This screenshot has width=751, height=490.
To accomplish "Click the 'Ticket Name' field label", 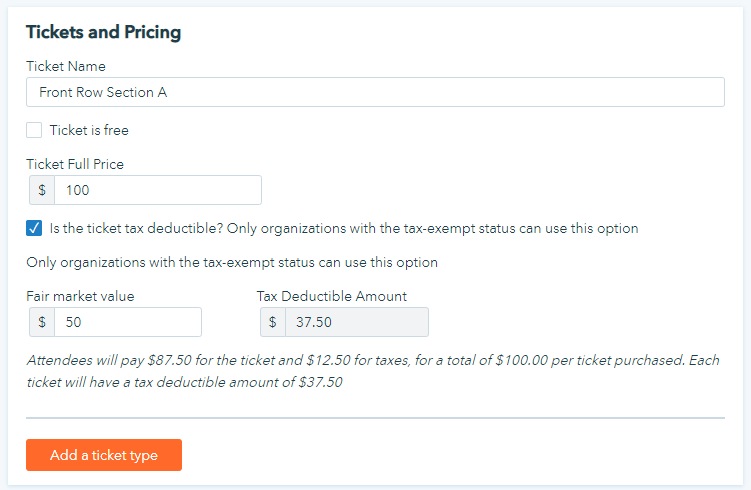I will coord(66,66).
